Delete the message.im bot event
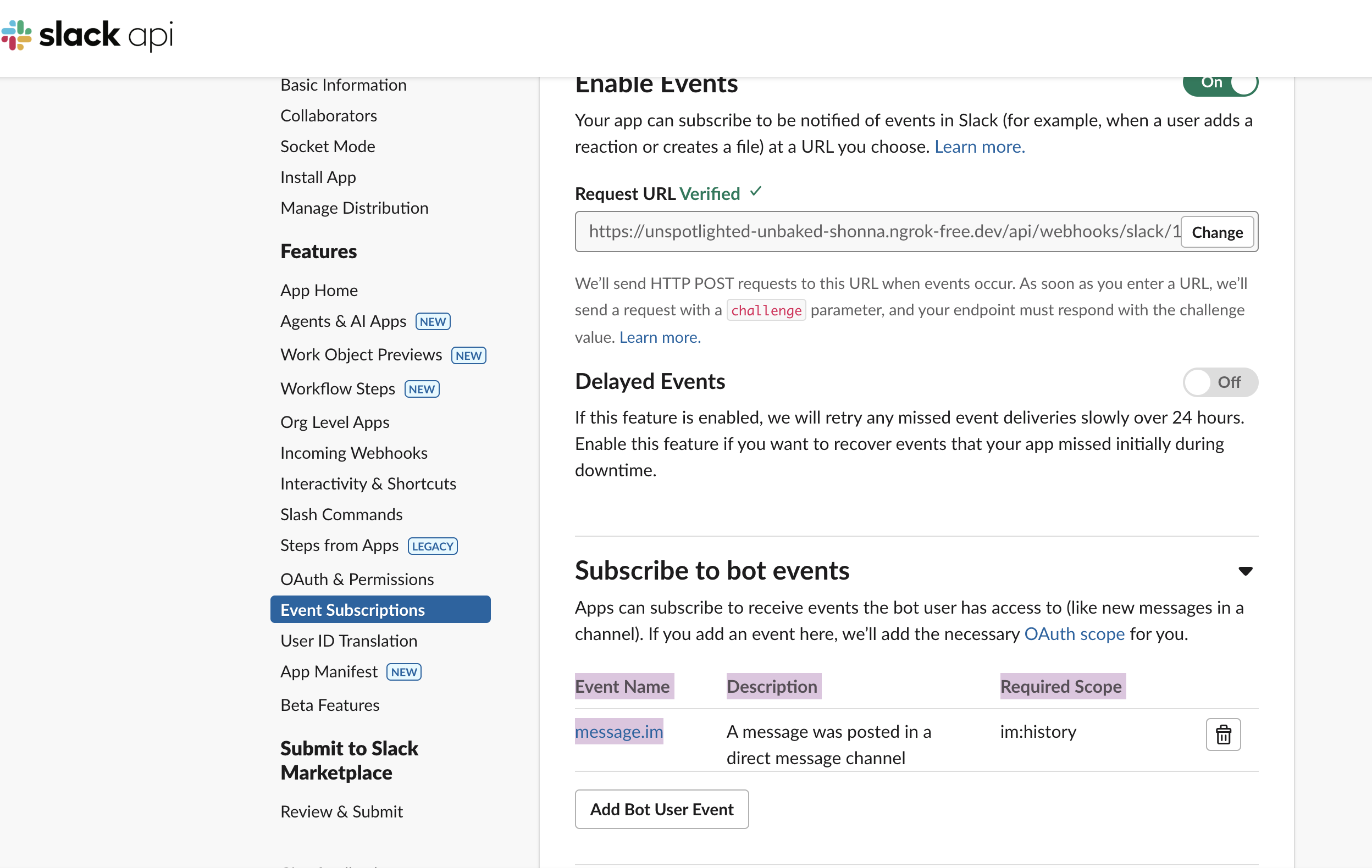 coord(1222,734)
